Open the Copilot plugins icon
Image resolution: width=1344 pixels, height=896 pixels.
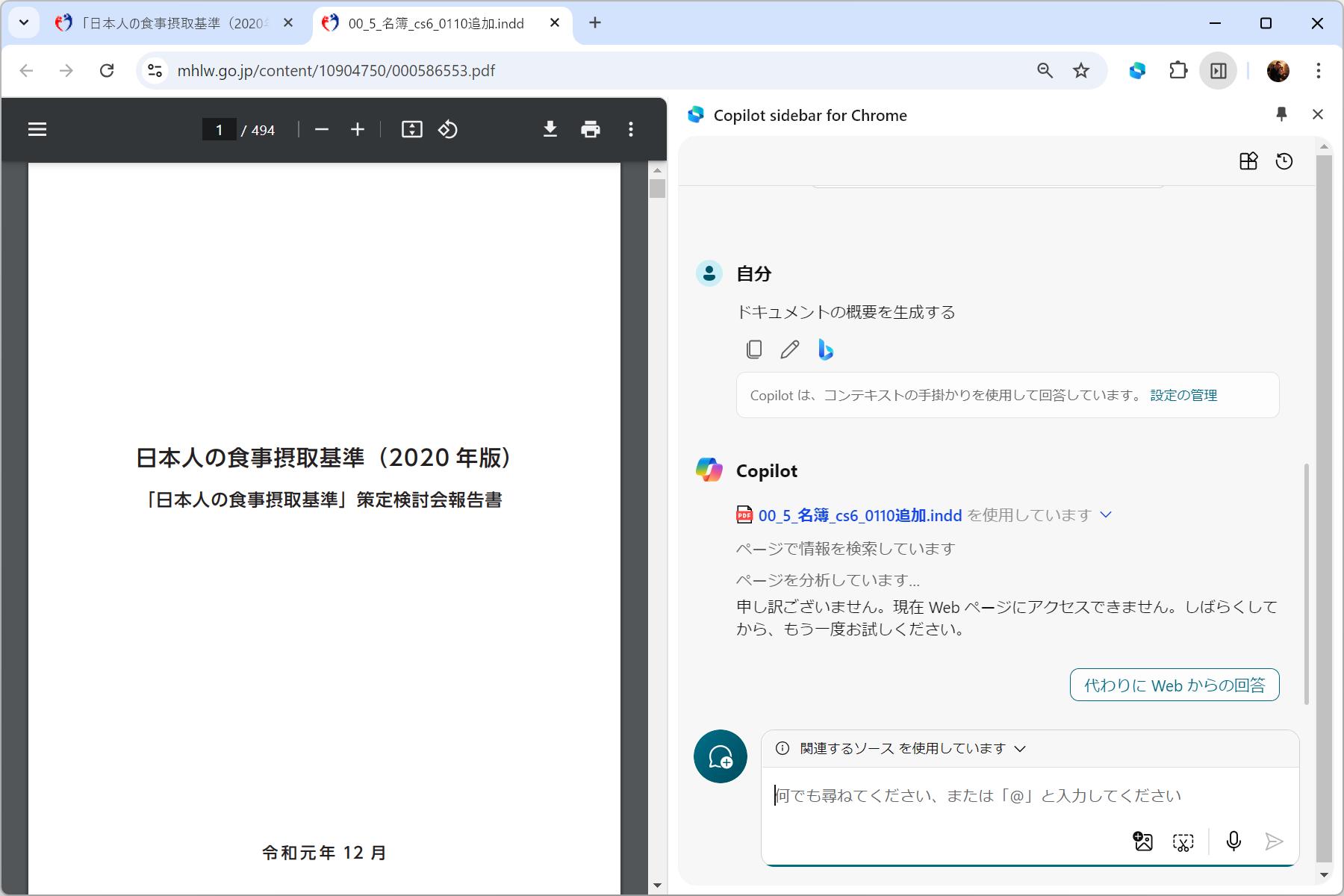pyautogui.click(x=1248, y=161)
